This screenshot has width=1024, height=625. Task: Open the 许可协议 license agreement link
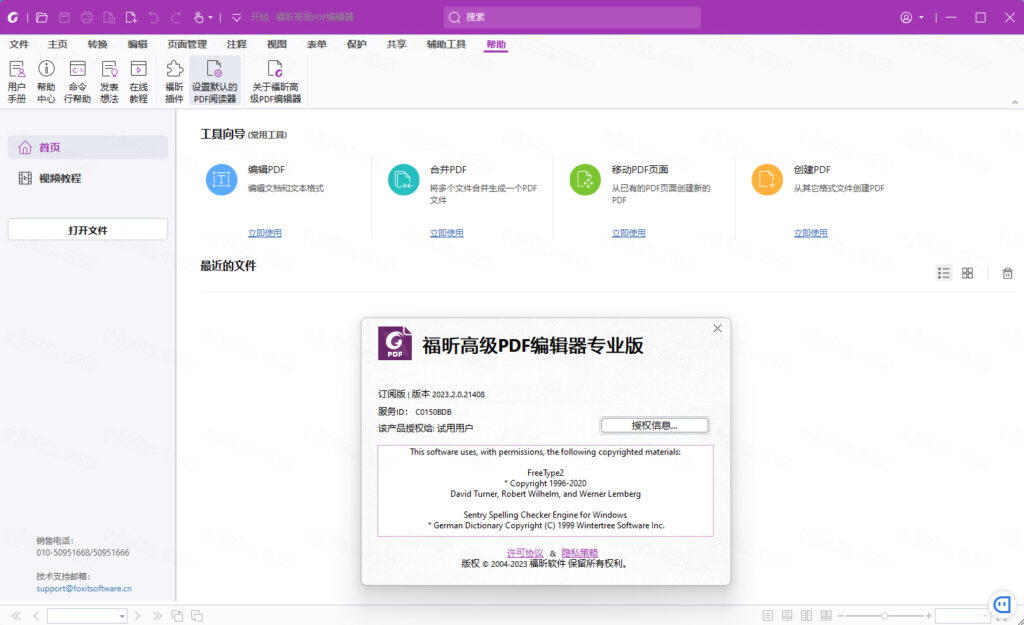pyautogui.click(x=525, y=553)
